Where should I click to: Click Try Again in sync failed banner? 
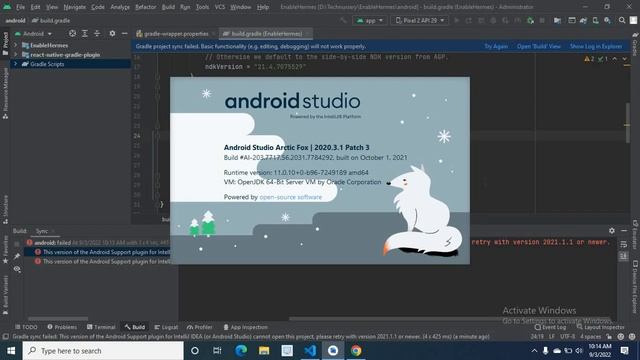click(x=496, y=47)
